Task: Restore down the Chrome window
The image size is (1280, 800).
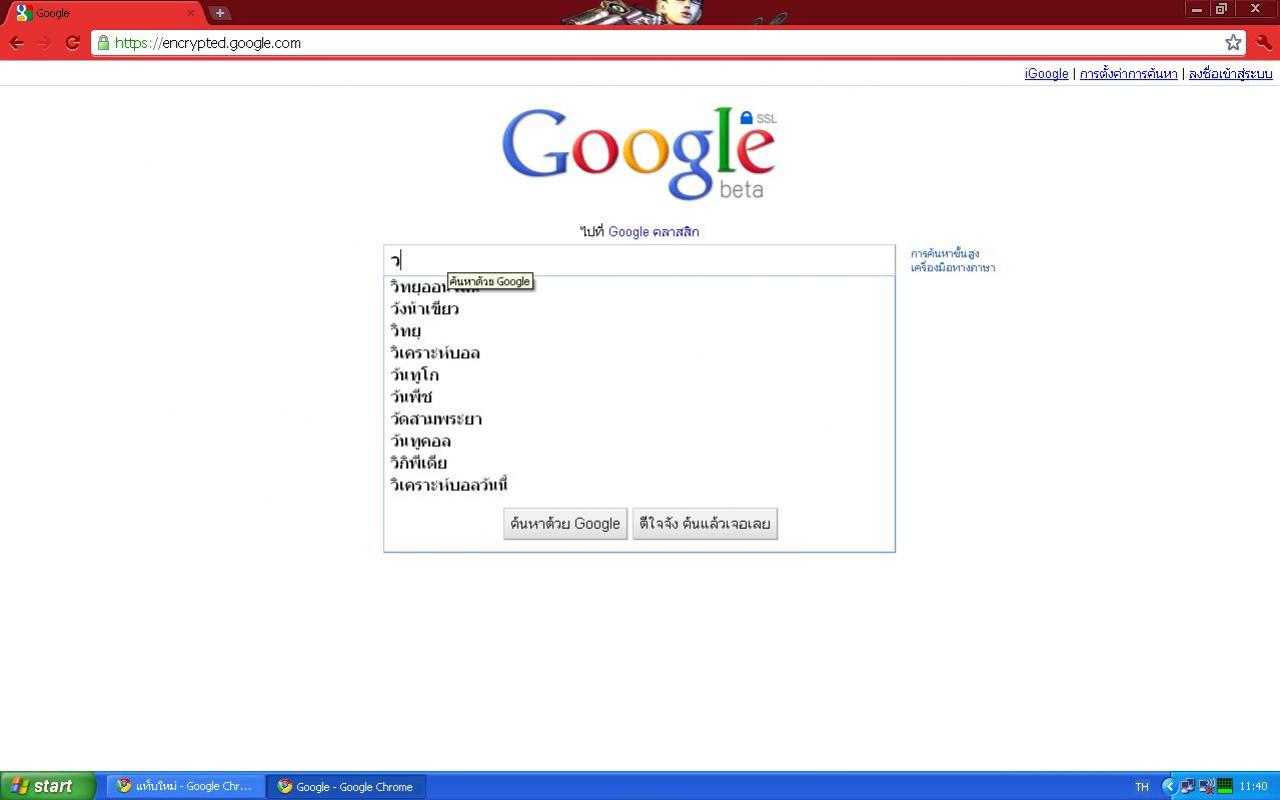Action: point(1221,9)
